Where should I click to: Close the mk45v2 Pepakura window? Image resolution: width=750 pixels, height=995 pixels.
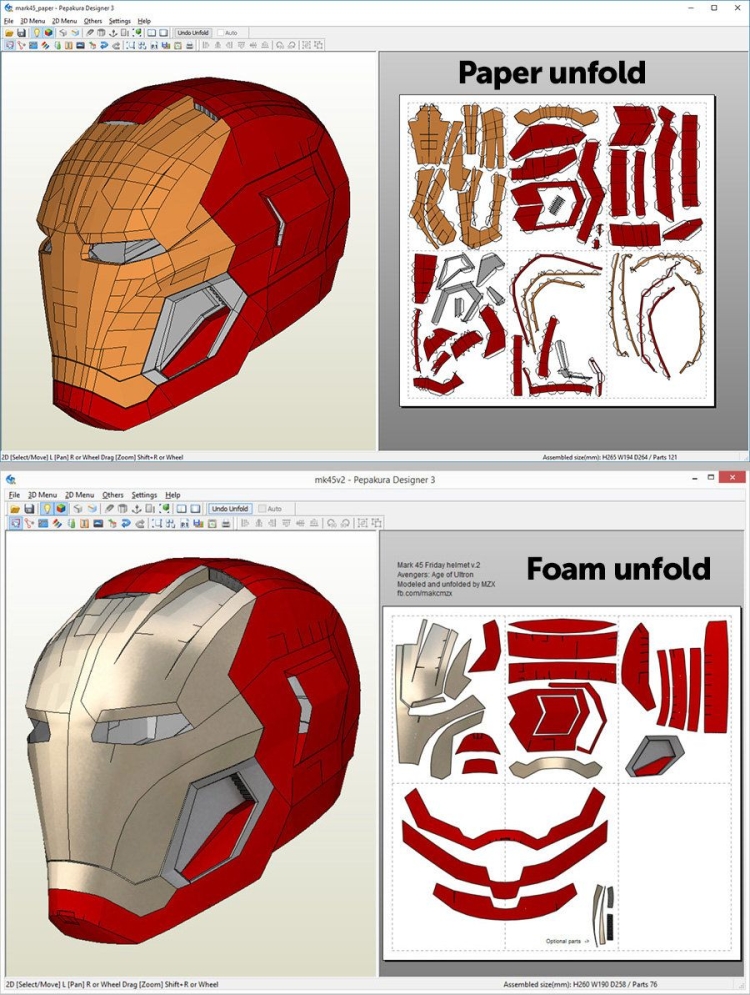734,478
